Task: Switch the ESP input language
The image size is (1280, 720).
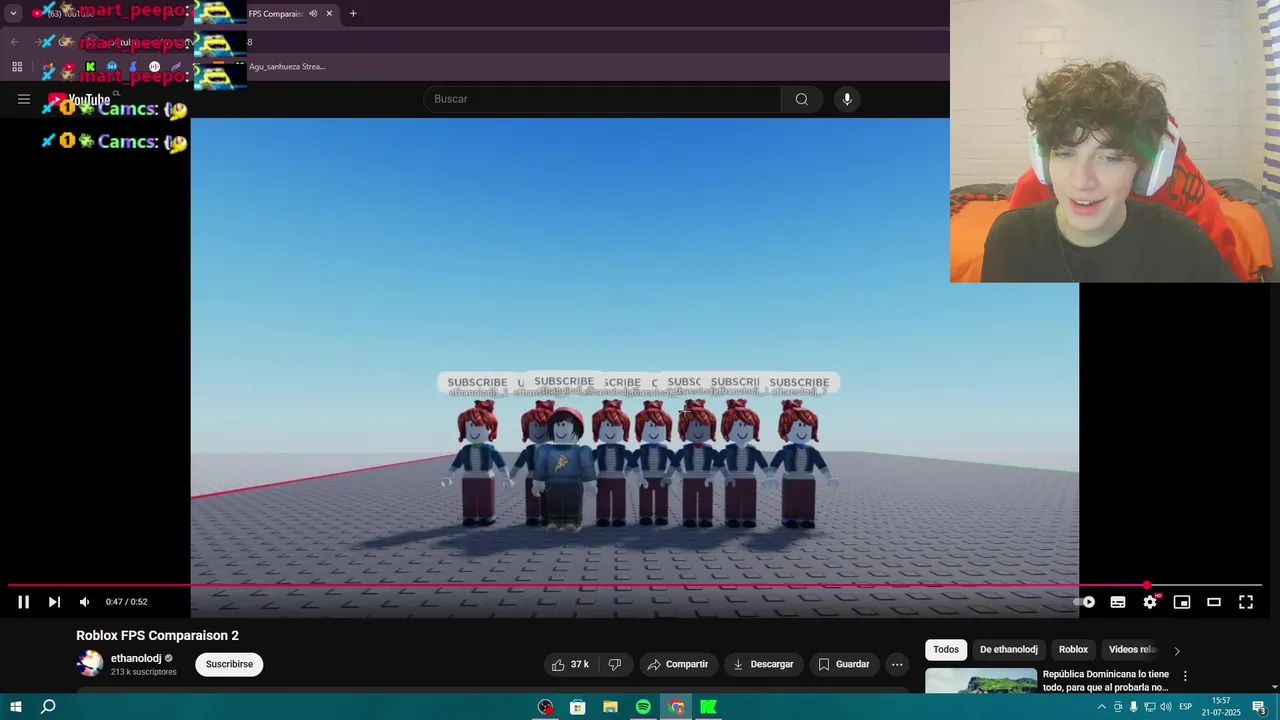Action: tap(1186, 707)
